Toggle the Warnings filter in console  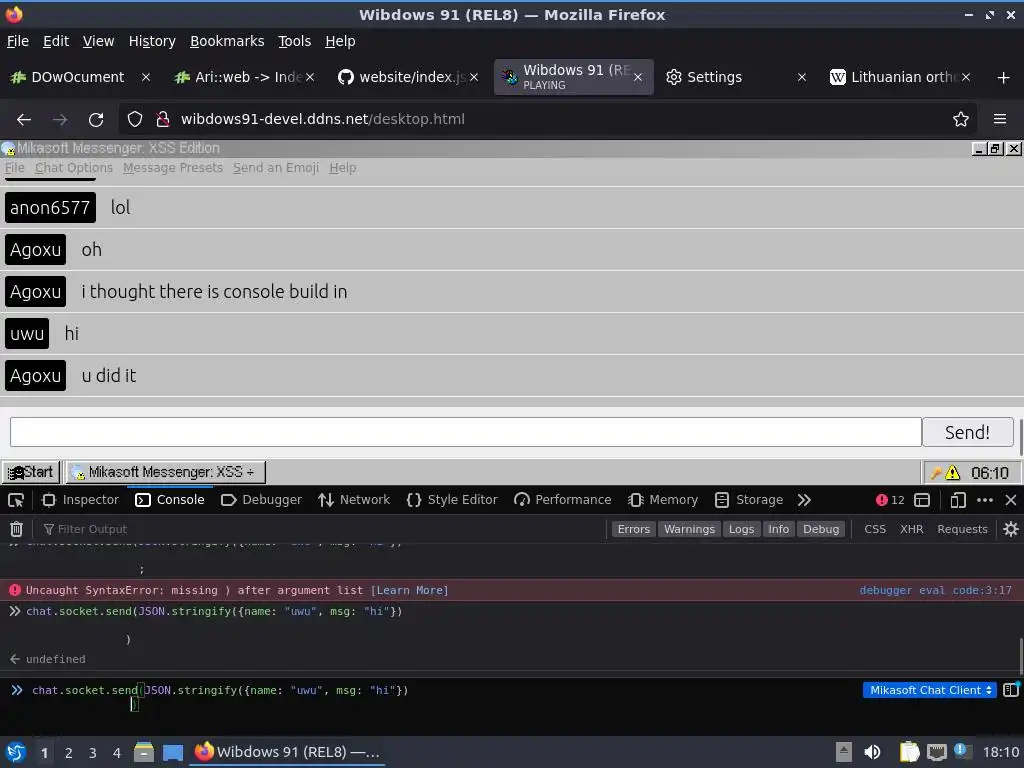coord(689,529)
